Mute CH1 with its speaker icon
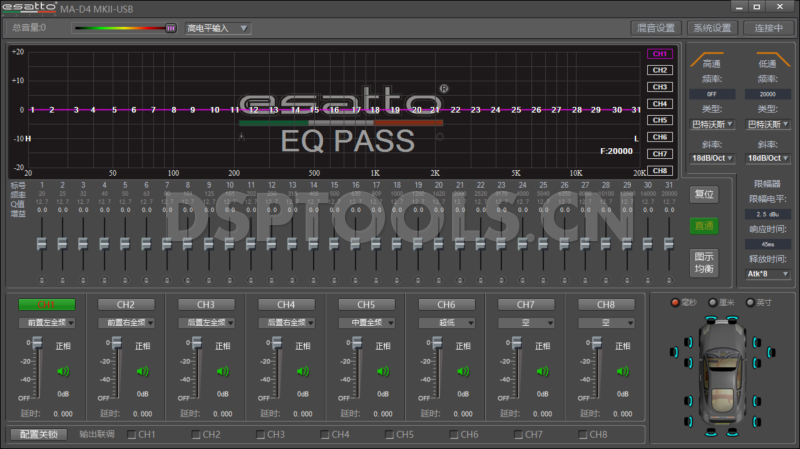This screenshot has height=449, width=800. coord(63,371)
